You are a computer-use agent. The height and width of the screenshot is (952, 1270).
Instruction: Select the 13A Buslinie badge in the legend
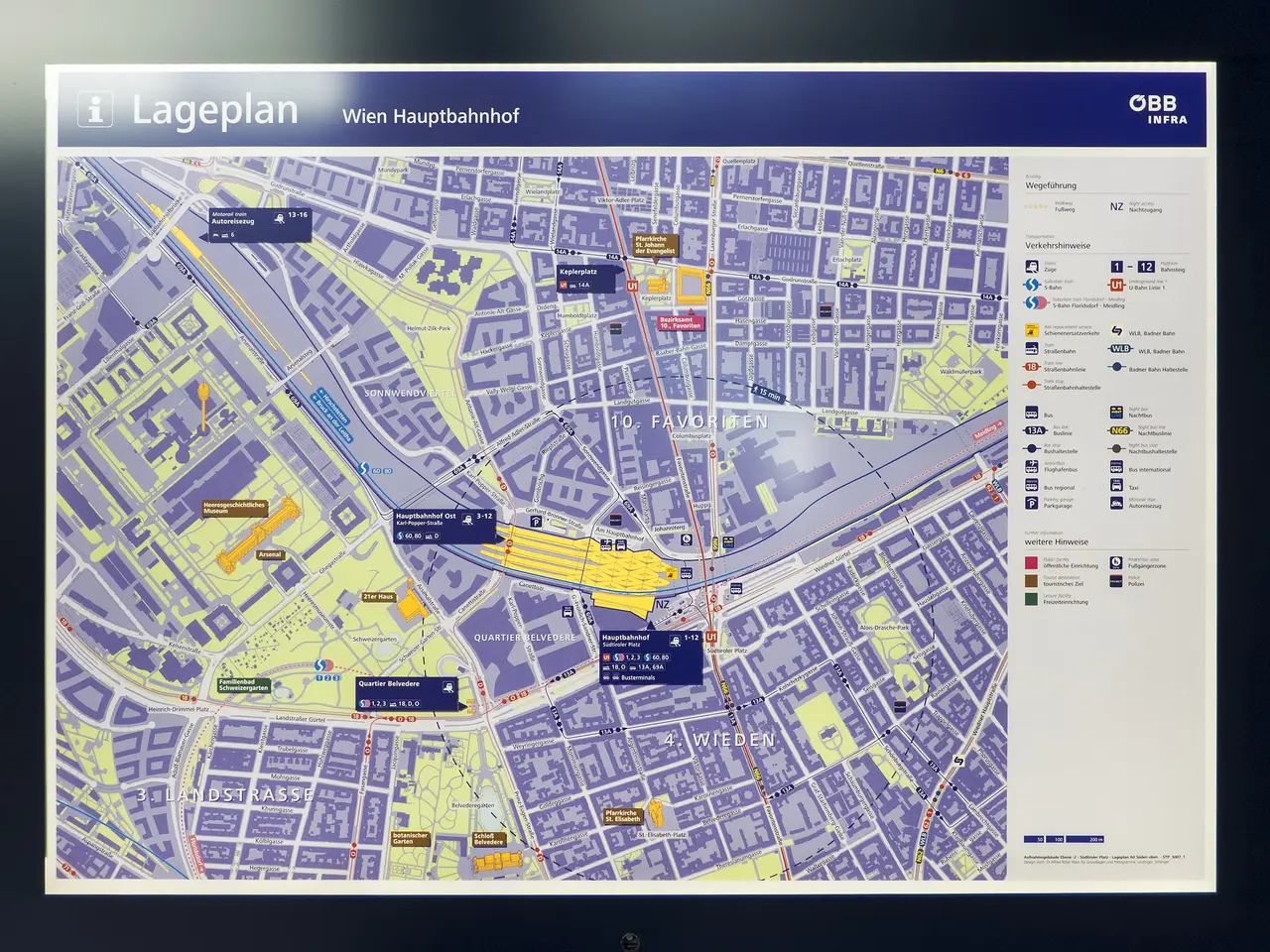click(1035, 430)
